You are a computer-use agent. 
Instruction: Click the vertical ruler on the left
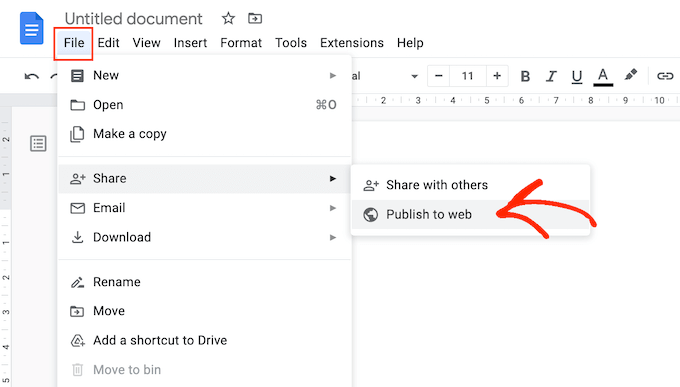[x=6, y=246]
